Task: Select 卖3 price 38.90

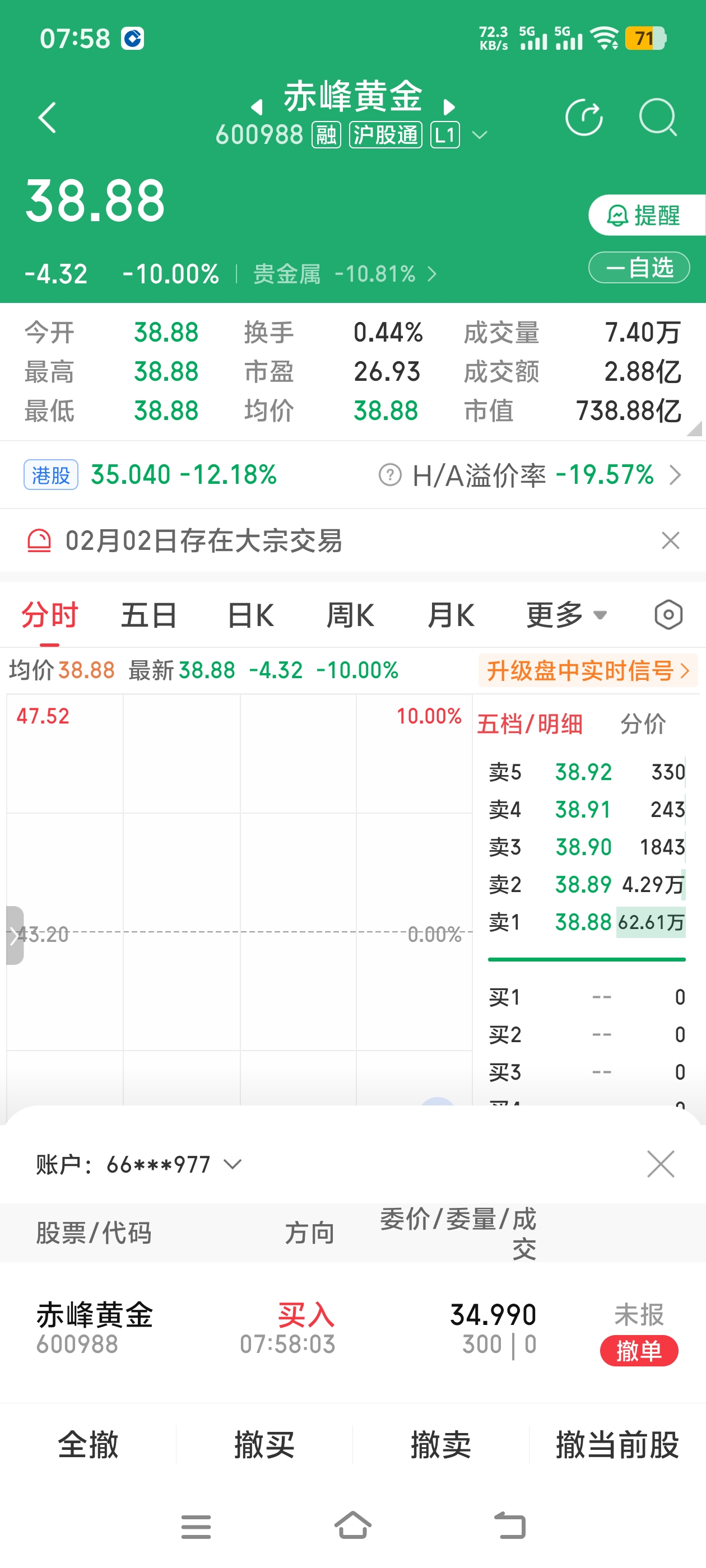Action: 583,847
